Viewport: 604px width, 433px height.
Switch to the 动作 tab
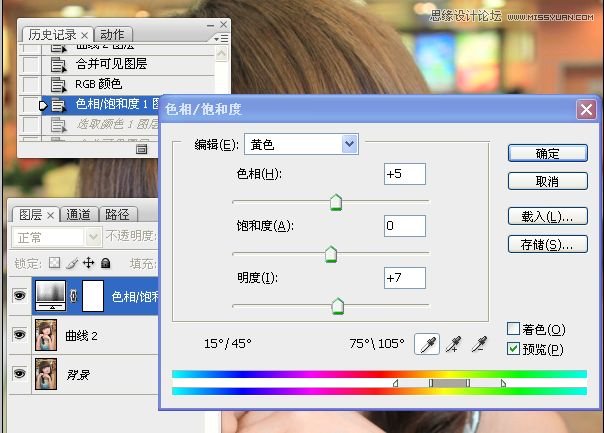[112, 35]
